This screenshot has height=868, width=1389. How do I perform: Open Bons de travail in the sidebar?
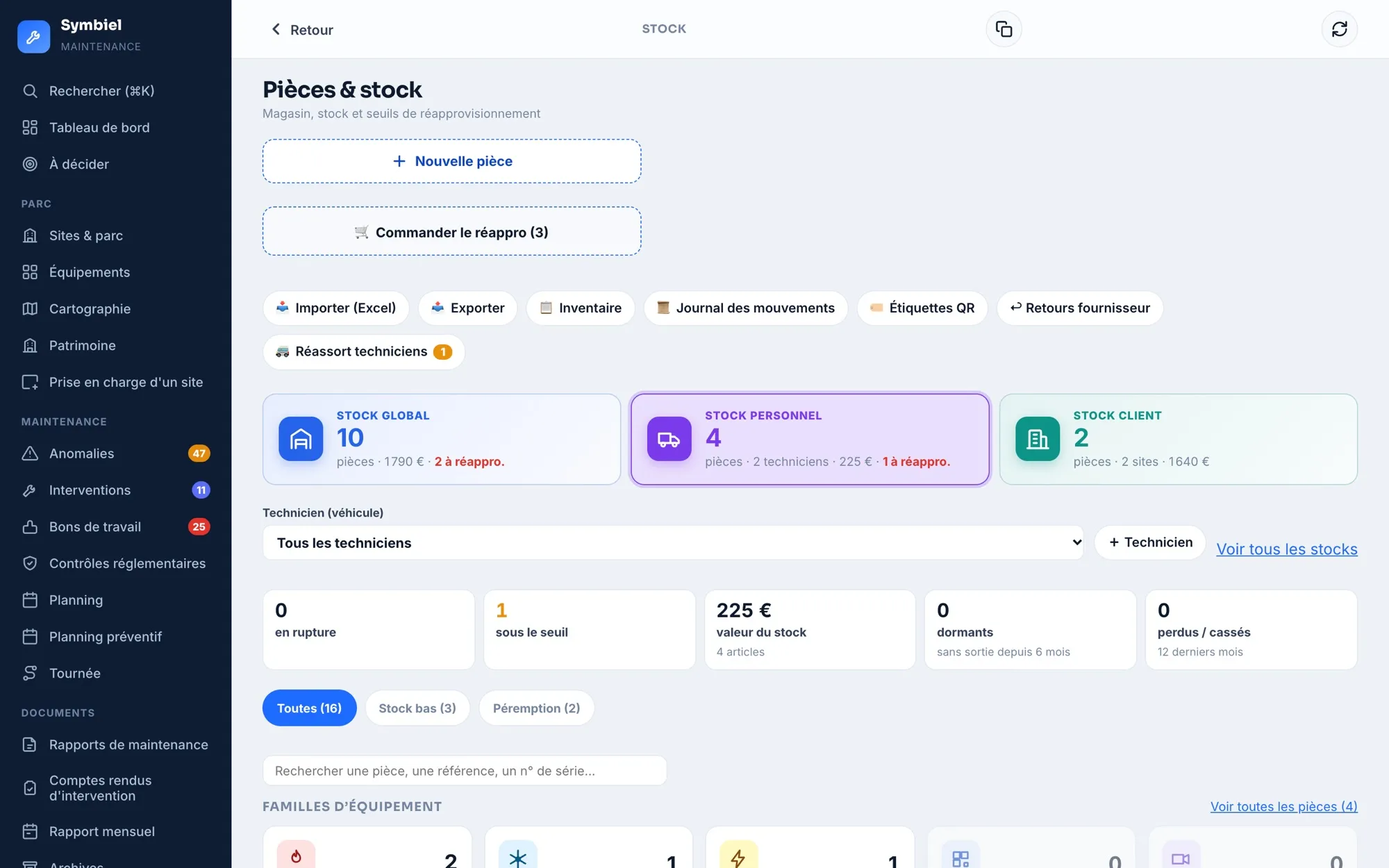pyautogui.click(x=115, y=527)
